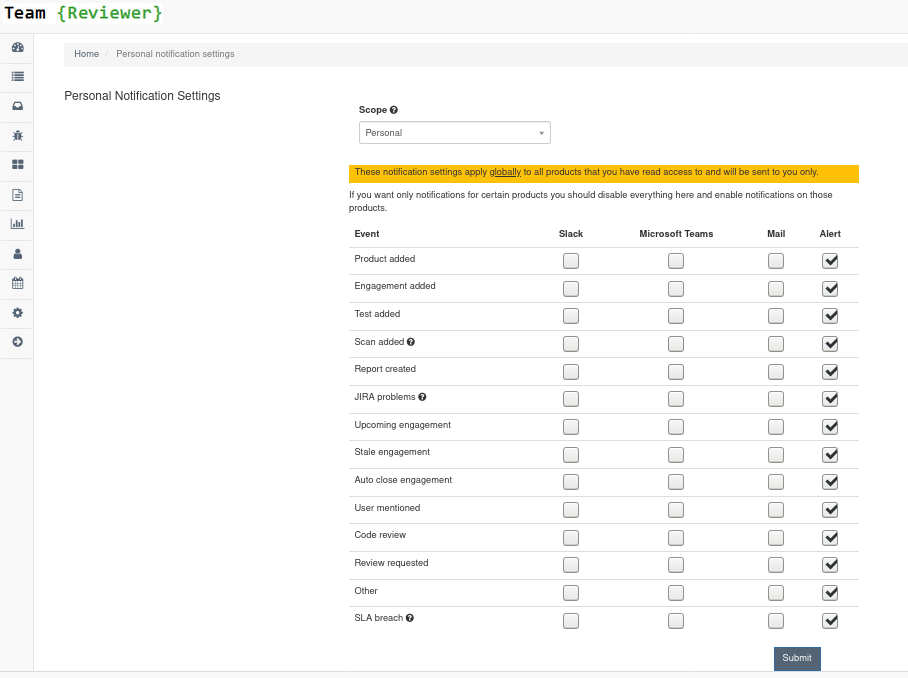Click the Users icon in the sidebar
Image resolution: width=908 pixels, height=678 pixels.
coord(17,253)
